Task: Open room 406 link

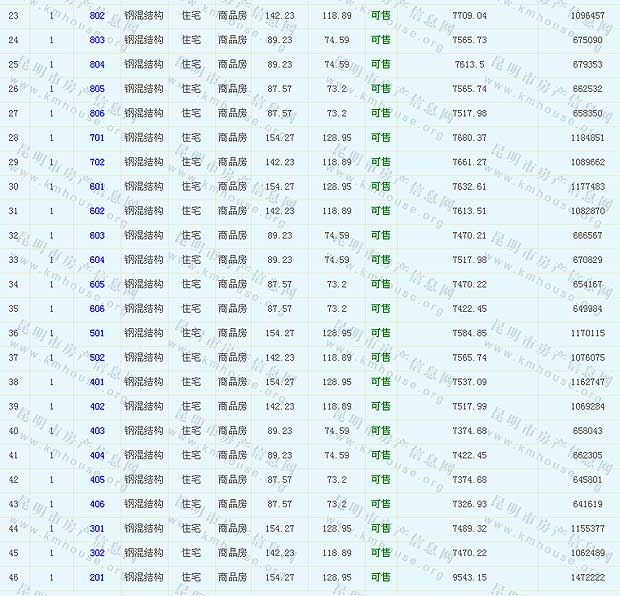Action: (x=97, y=504)
